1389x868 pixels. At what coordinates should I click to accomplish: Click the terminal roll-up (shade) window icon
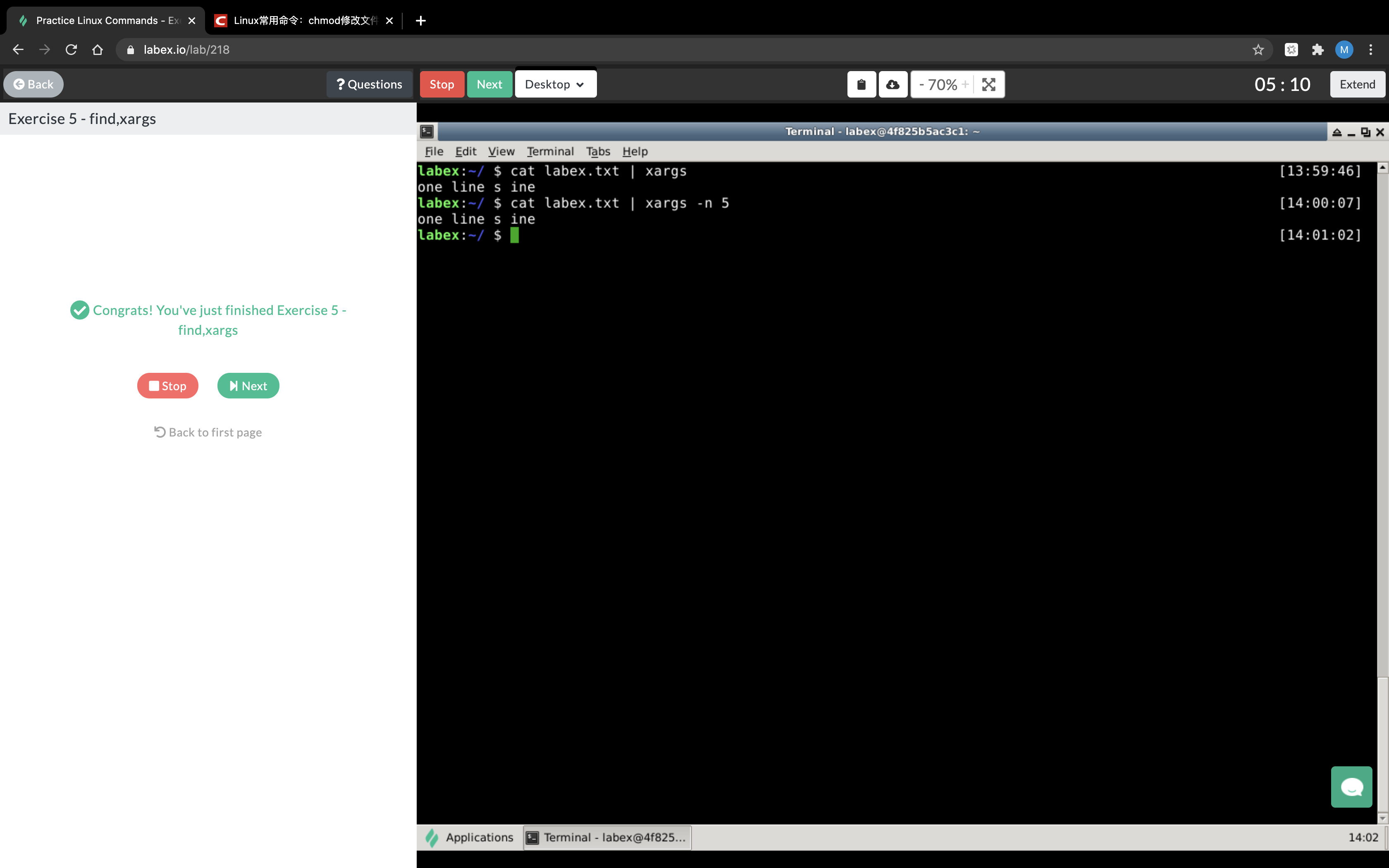click(x=1337, y=132)
